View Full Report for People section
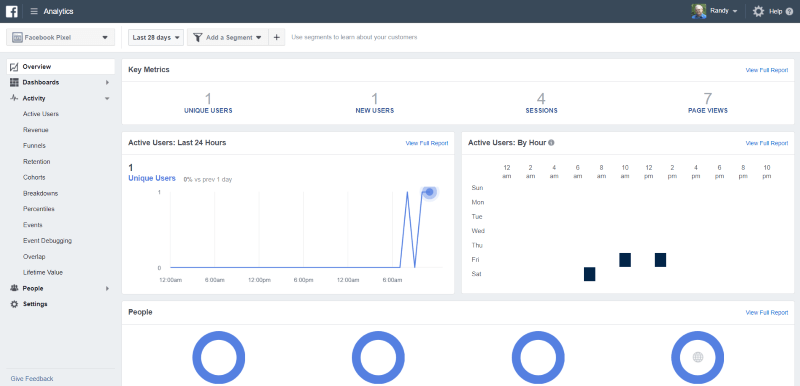 766,313
